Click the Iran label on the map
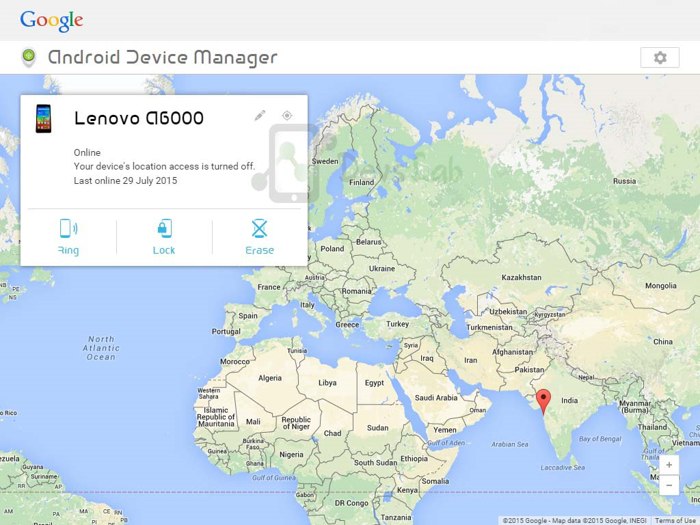The width and height of the screenshot is (700, 525). [471, 360]
